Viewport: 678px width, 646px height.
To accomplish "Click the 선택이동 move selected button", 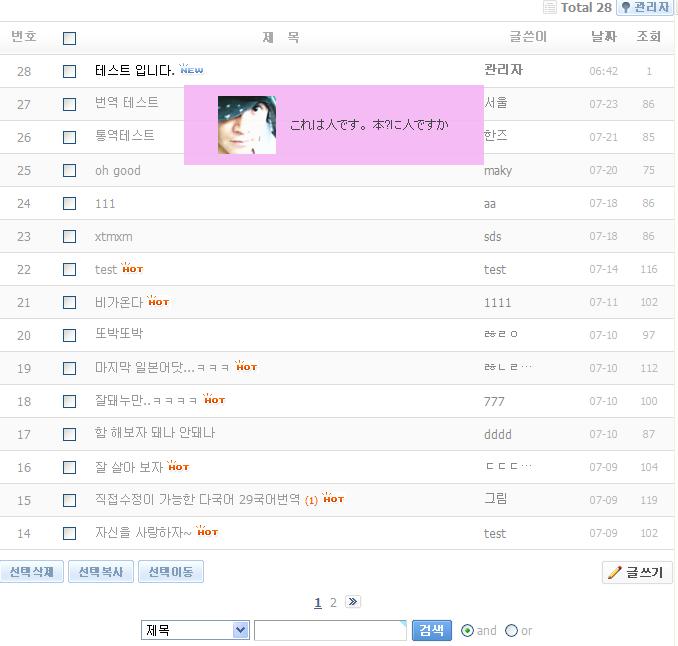I will 171,572.
